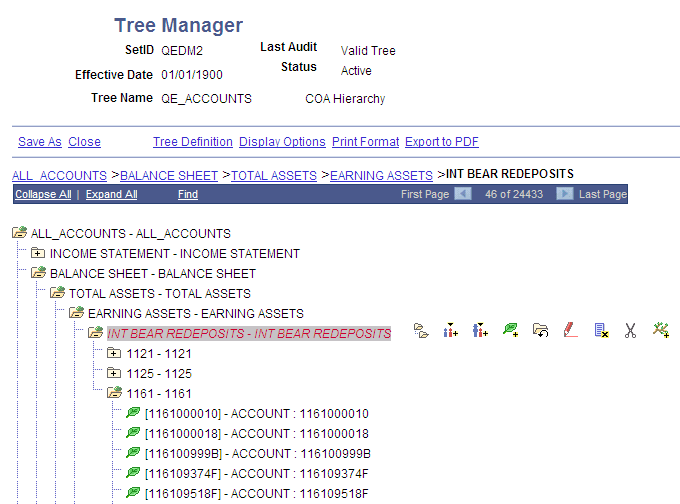Select the [116109374F] - ACCOUNT detail row
Screen dimensions: 680x504
point(257,474)
